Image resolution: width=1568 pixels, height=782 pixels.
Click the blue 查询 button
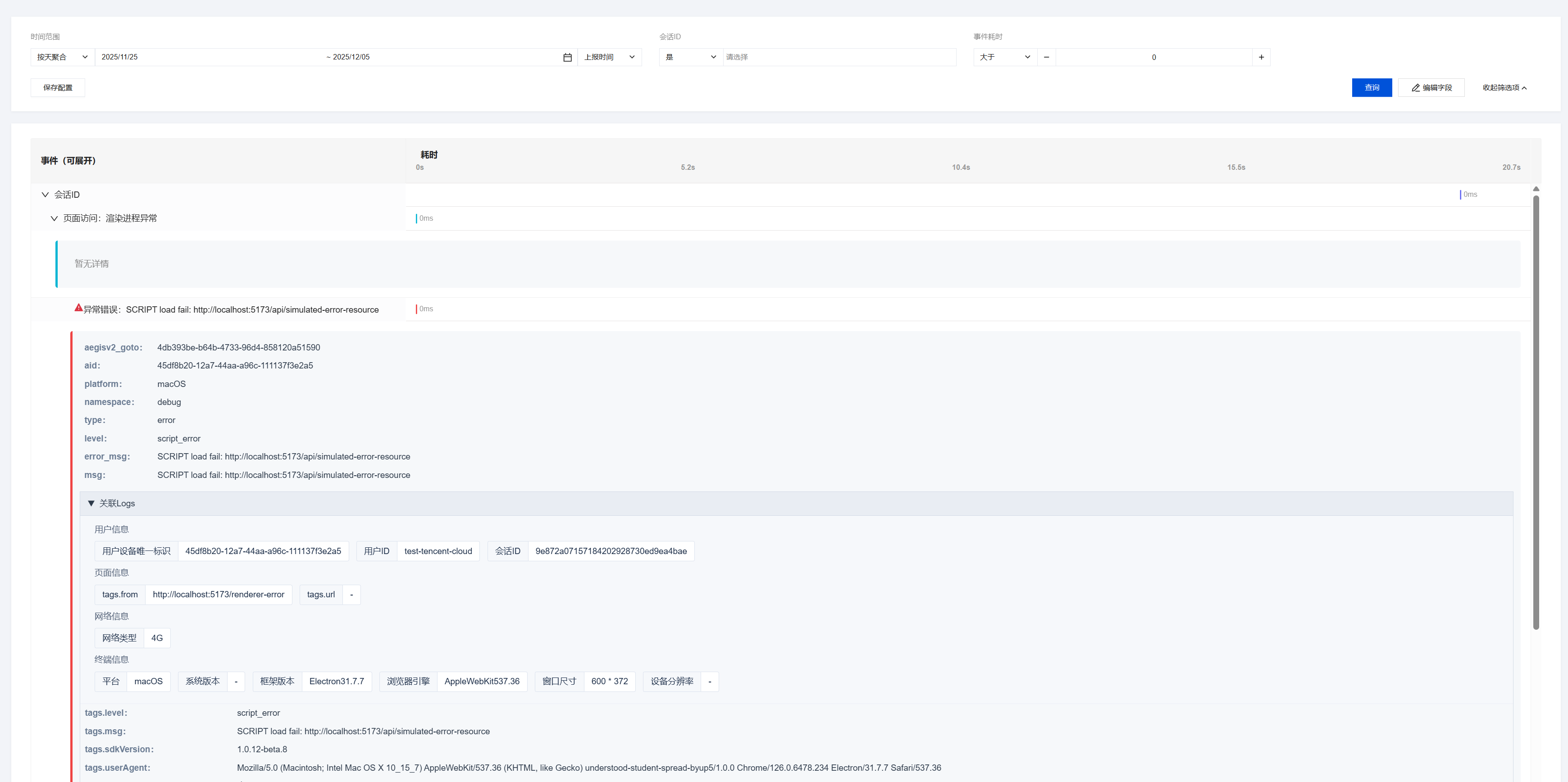tap(1372, 88)
